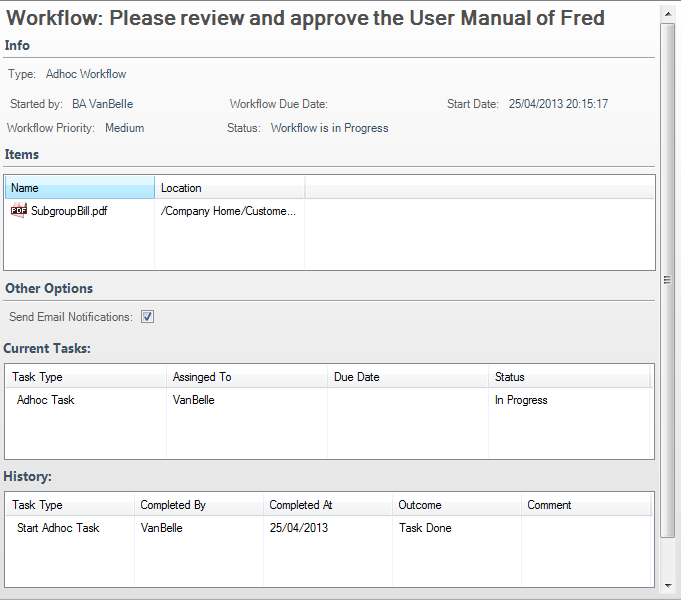Click the In Progress status cell
The image size is (681, 600).
(x=521, y=400)
